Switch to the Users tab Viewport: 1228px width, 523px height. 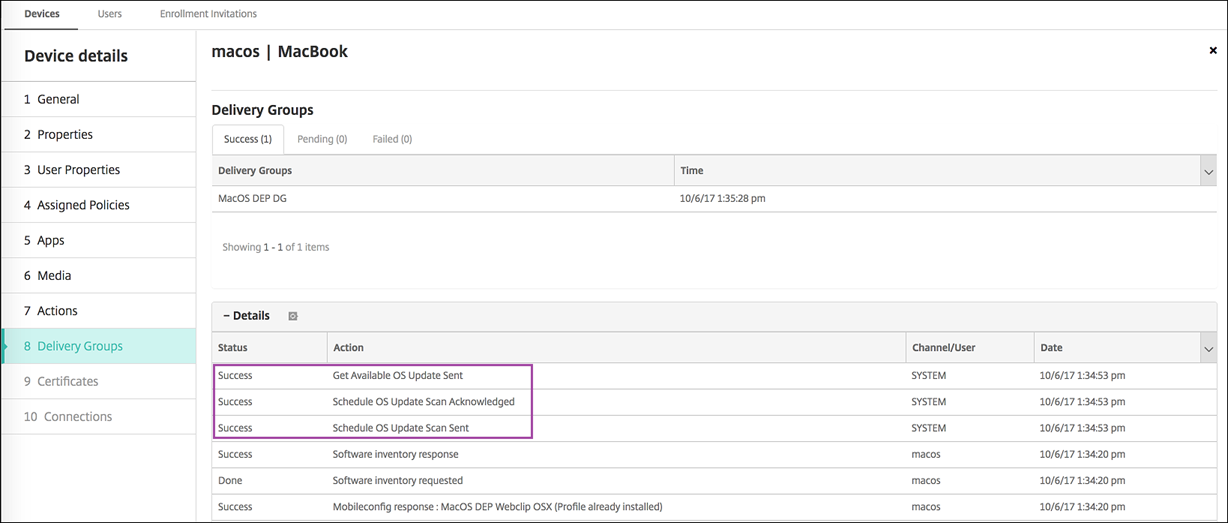click(110, 14)
